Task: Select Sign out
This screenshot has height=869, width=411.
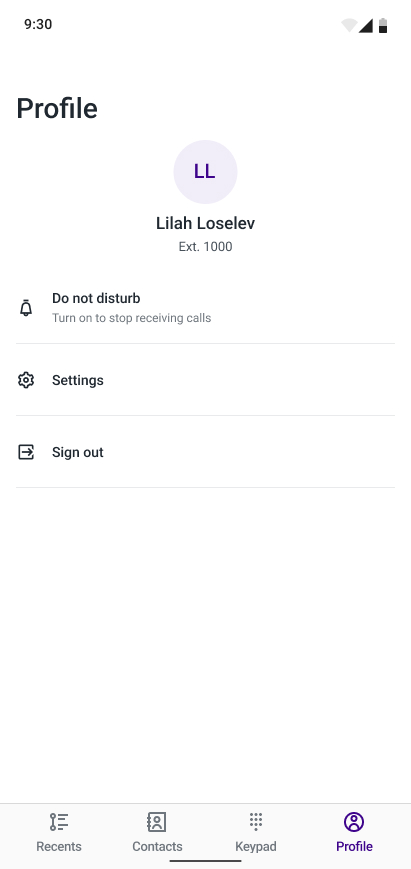Action: coord(206,452)
